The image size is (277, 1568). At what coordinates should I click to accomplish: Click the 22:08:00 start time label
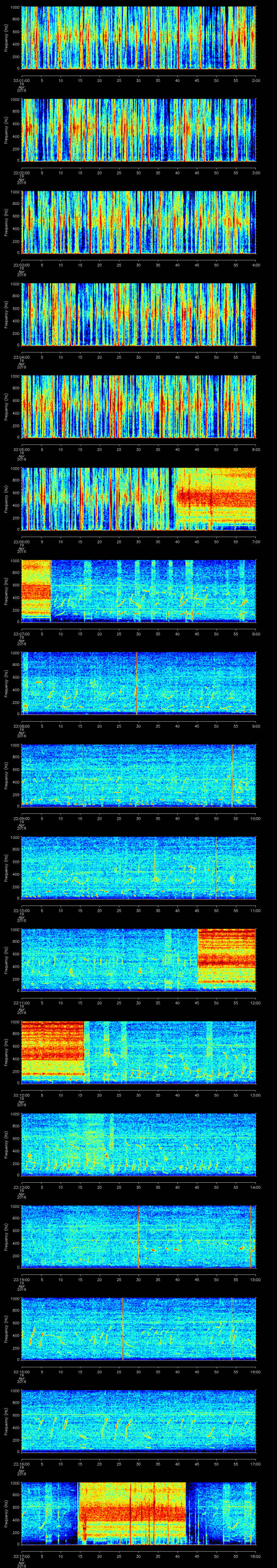pos(21,726)
